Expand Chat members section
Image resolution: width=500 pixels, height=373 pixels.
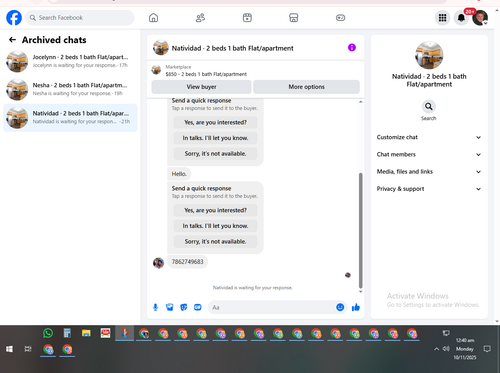click(x=429, y=154)
